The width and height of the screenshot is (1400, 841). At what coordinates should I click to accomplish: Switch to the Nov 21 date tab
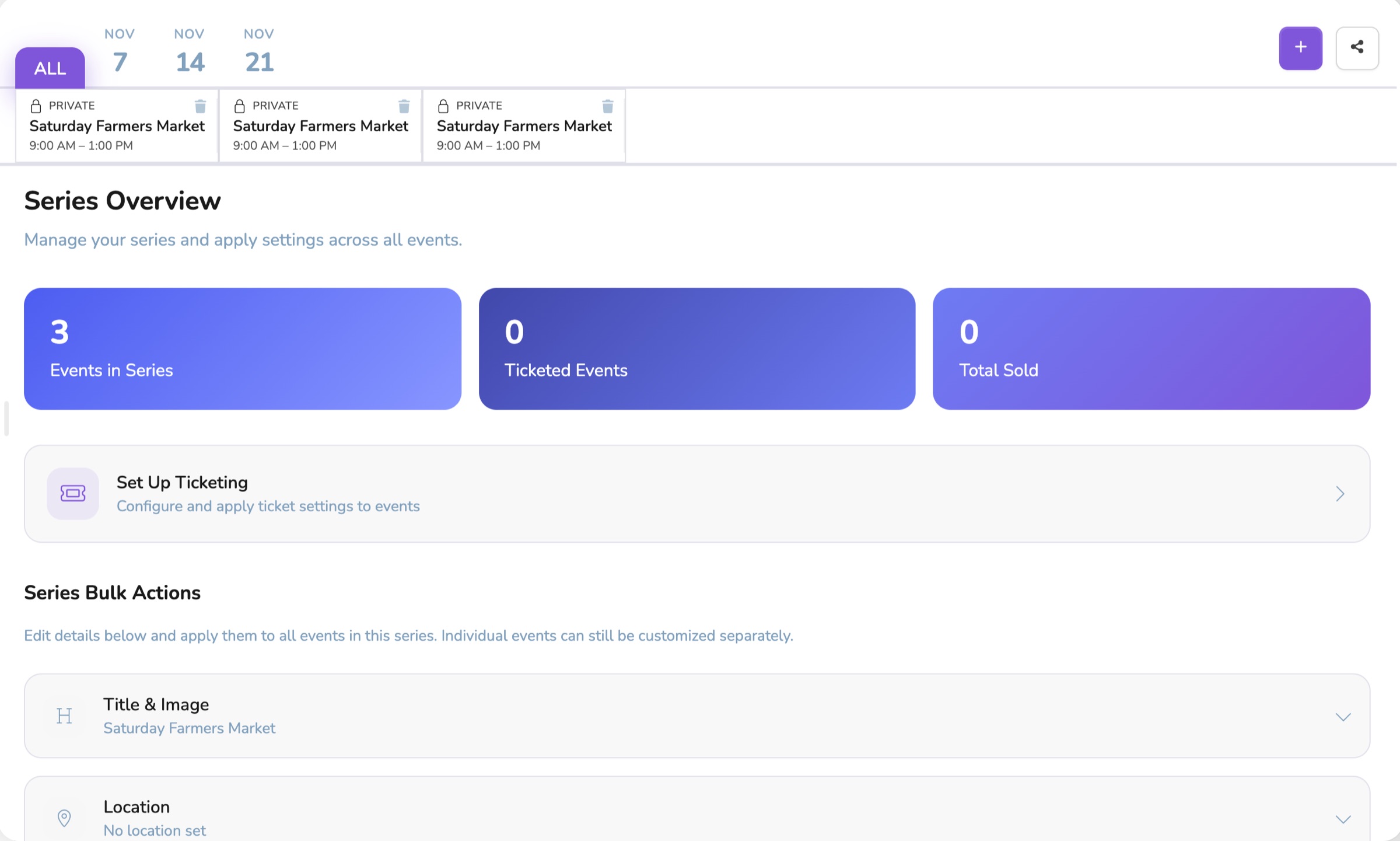[259, 51]
